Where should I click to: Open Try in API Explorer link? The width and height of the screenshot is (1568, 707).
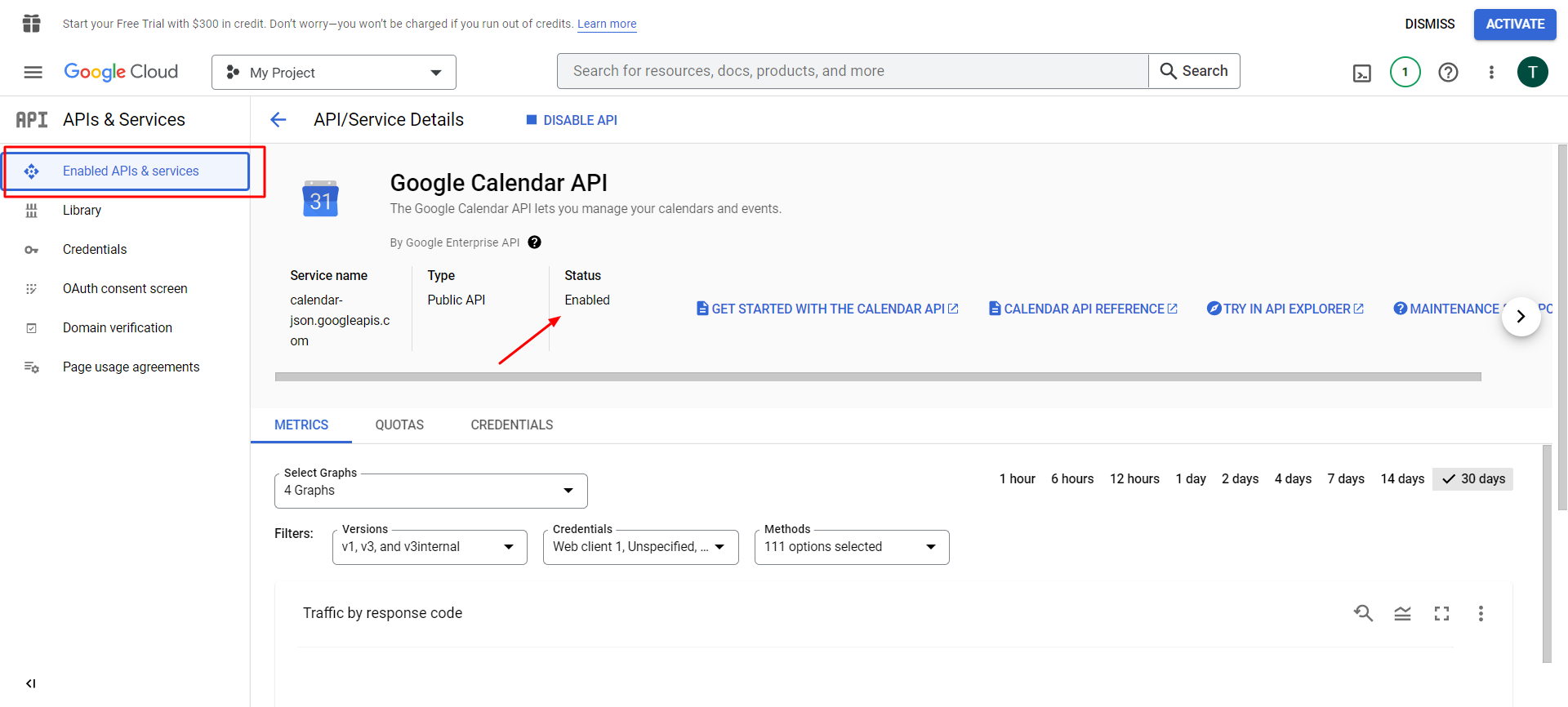(1285, 309)
